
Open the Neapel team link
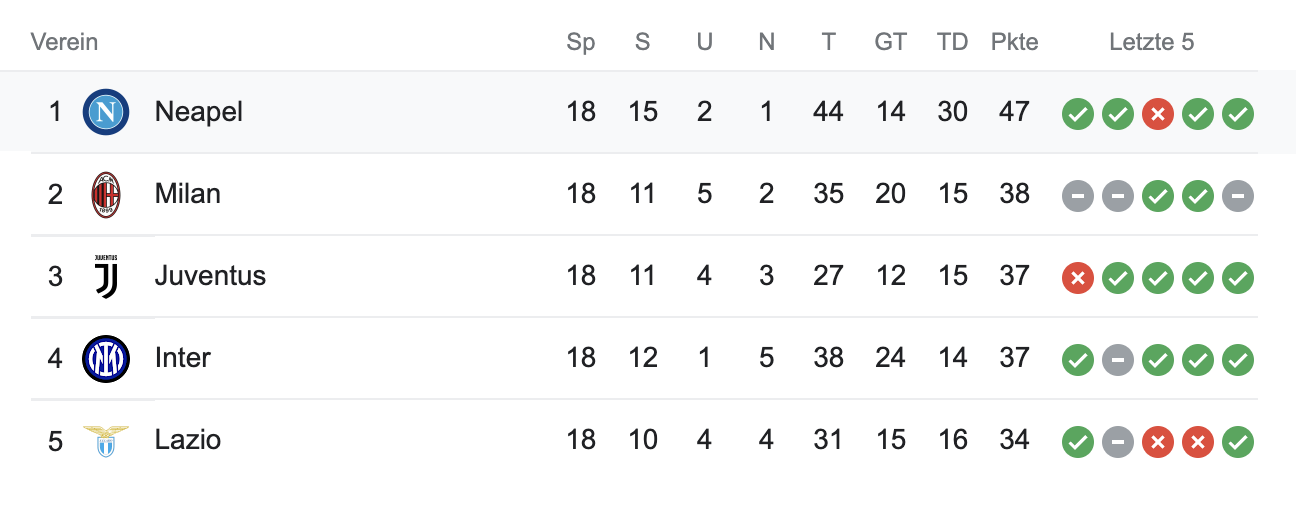198,112
